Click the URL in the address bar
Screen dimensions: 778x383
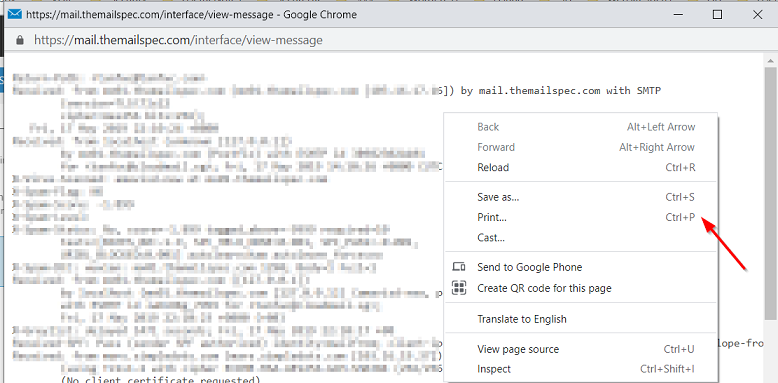(178, 40)
